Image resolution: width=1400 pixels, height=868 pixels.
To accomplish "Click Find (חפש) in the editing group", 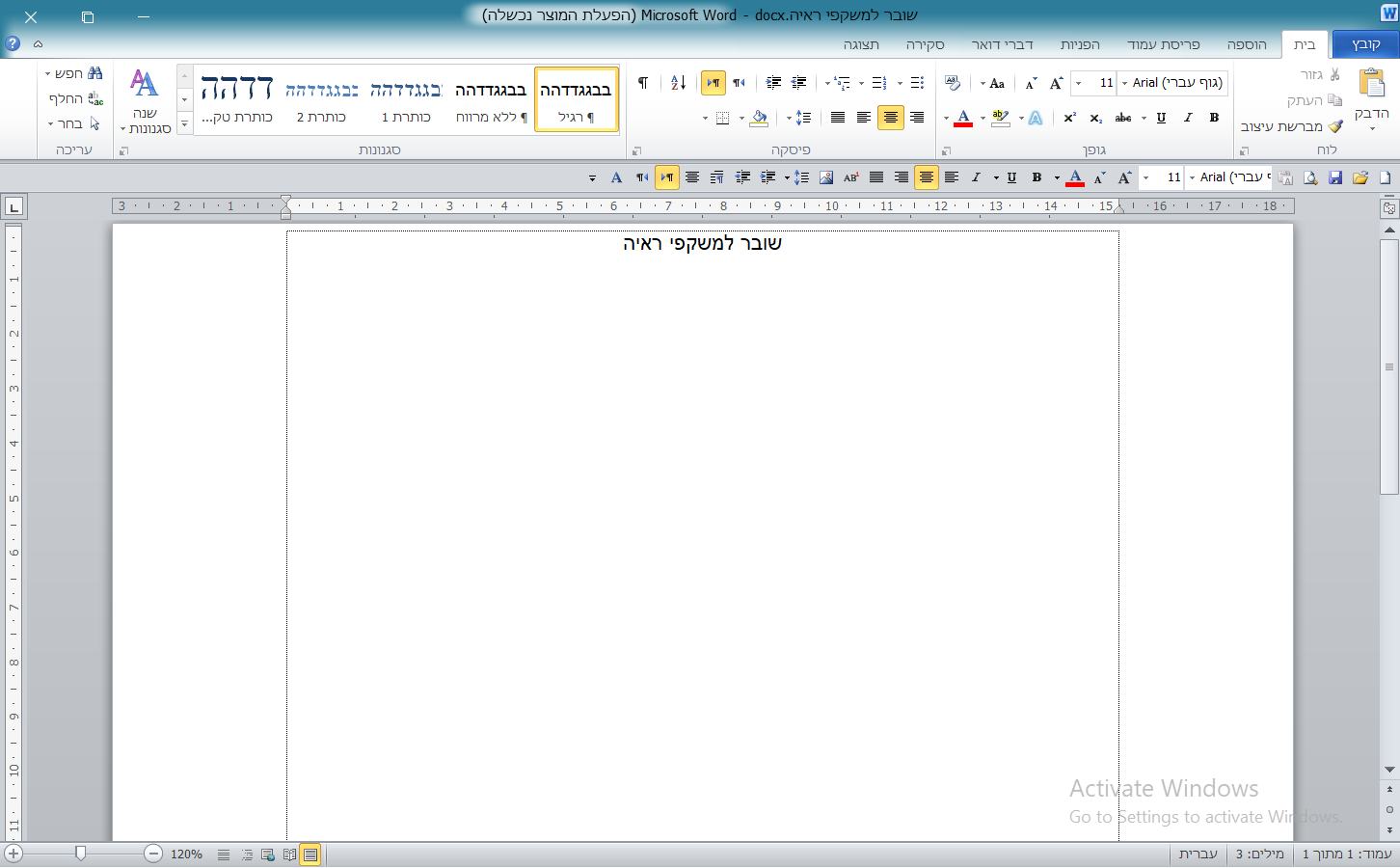I will tap(77, 73).
